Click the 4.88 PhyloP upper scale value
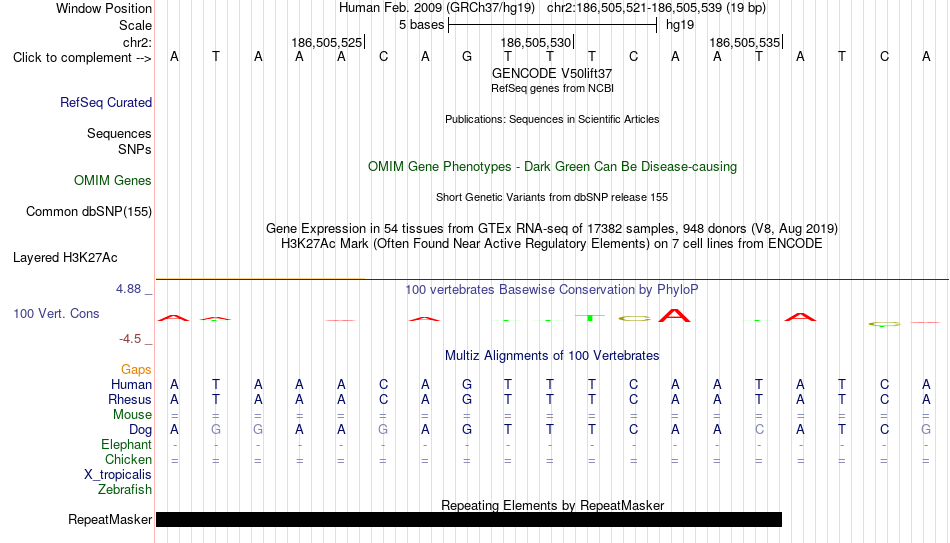The height and width of the screenshot is (543, 950). pyautogui.click(x=129, y=289)
